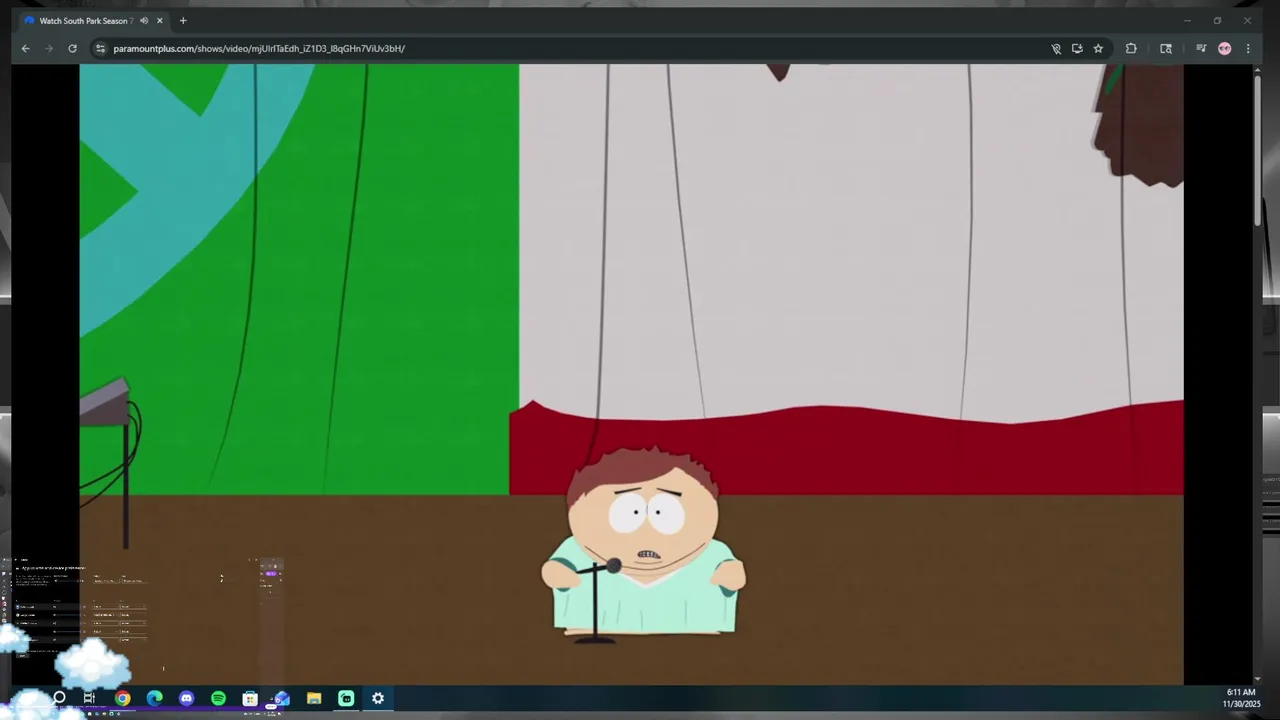The height and width of the screenshot is (720, 1280).
Task: Open Microsoft Store from the taskbar
Action: (250, 698)
